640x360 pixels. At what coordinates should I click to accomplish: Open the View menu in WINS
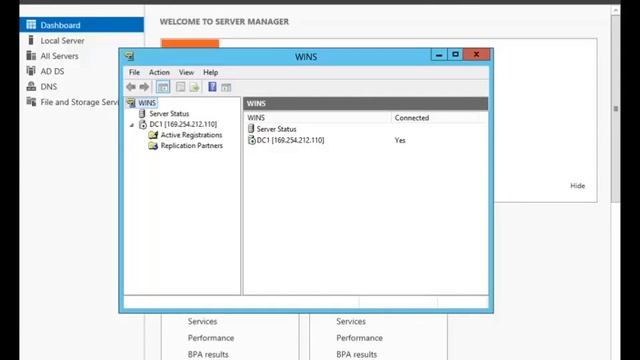pos(186,72)
